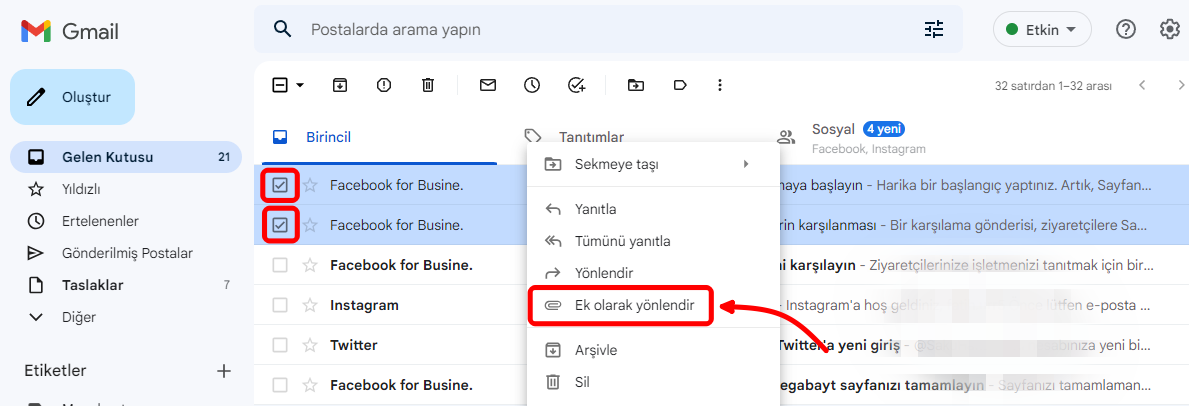Star the first selected Facebook for Busine. mail
Screen dimensions: 1189x406
(x=309, y=185)
